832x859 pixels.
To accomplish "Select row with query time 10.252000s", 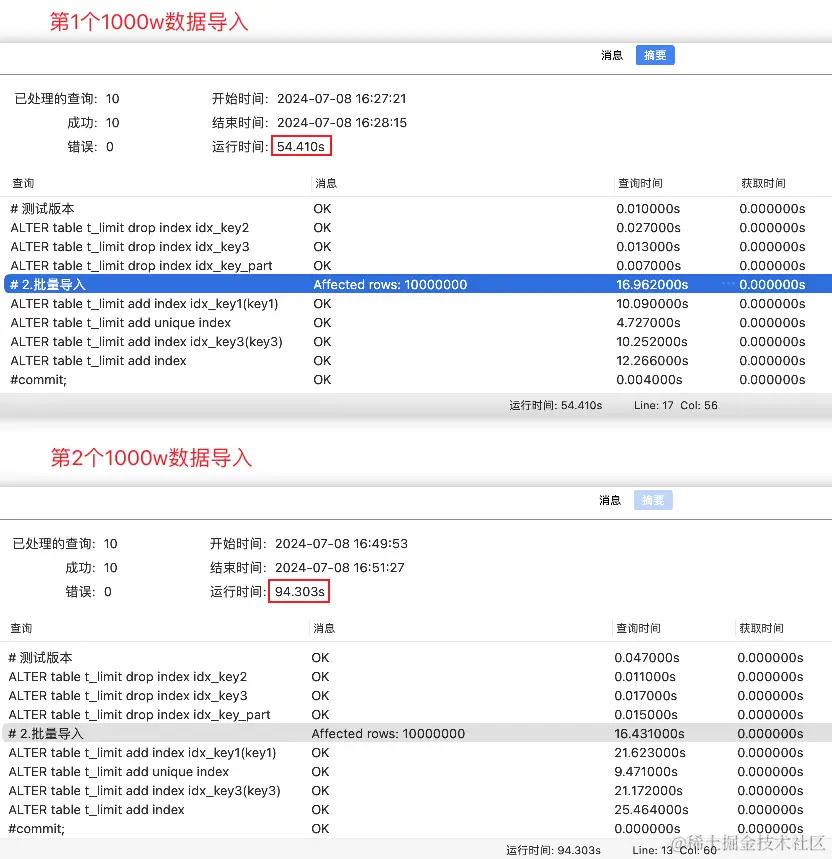I will point(418,342).
